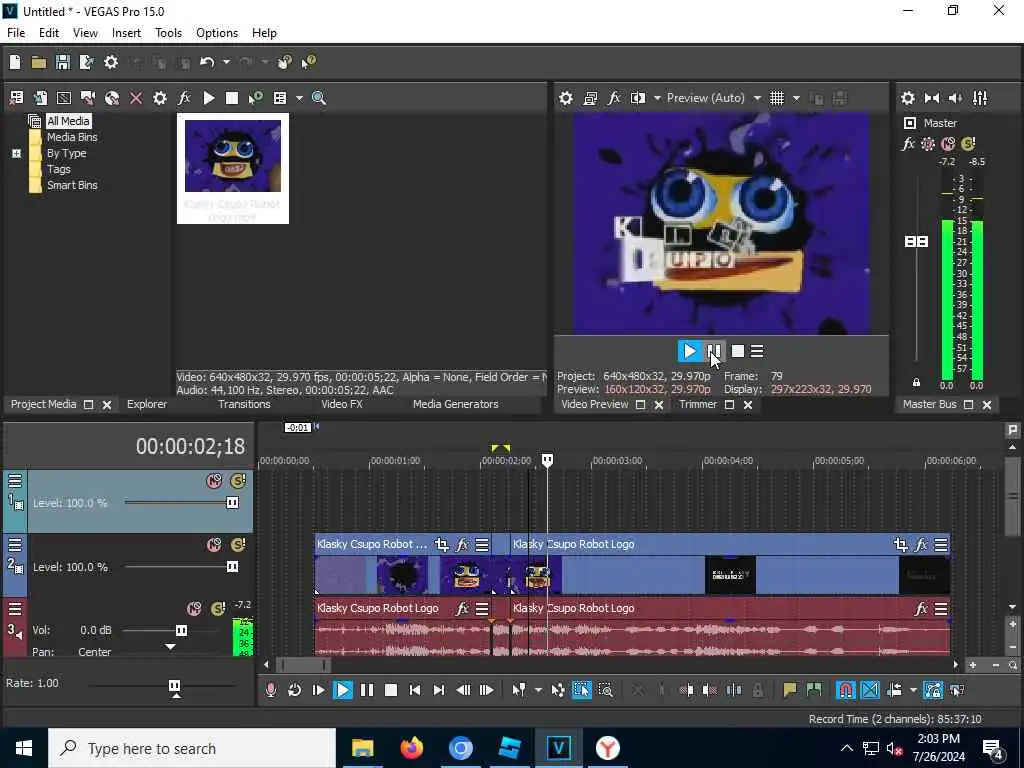Click the Import Media icon in Project Media

click(x=16, y=98)
